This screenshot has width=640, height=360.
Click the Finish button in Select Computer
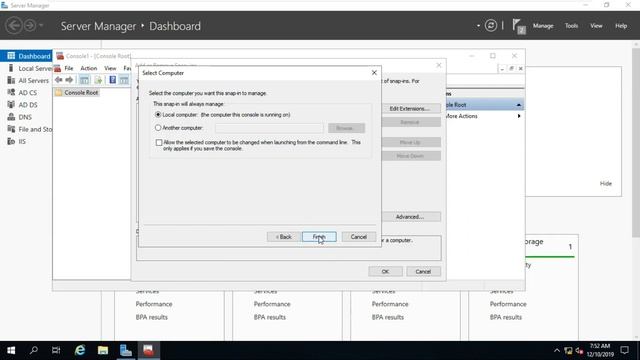coord(319,237)
